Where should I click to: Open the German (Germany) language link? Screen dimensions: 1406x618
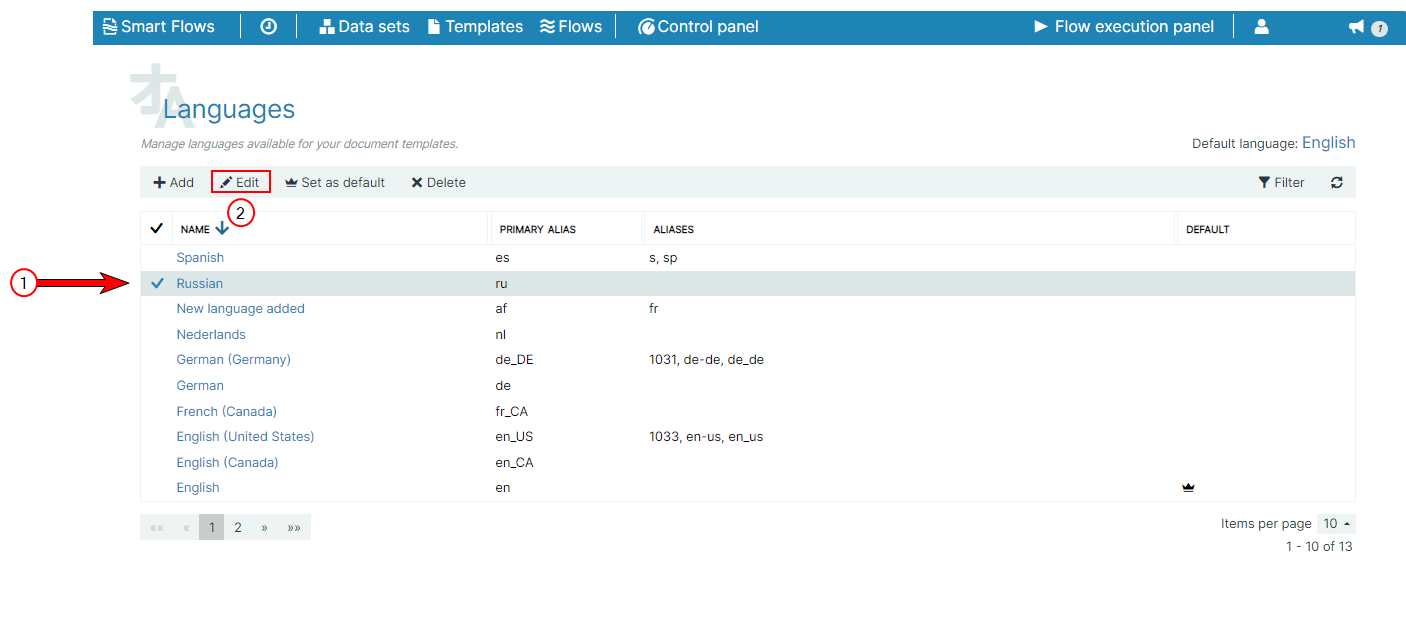[x=233, y=360]
